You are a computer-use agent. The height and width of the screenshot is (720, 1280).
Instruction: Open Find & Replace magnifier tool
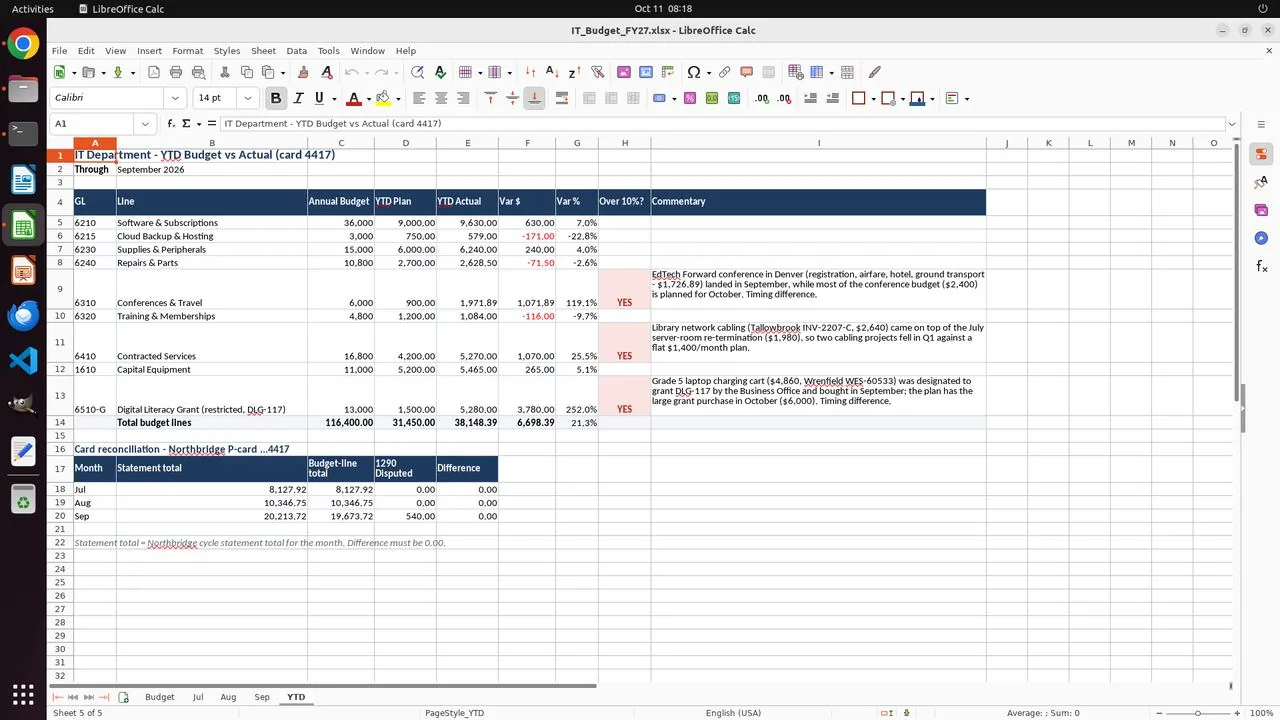pos(417,72)
